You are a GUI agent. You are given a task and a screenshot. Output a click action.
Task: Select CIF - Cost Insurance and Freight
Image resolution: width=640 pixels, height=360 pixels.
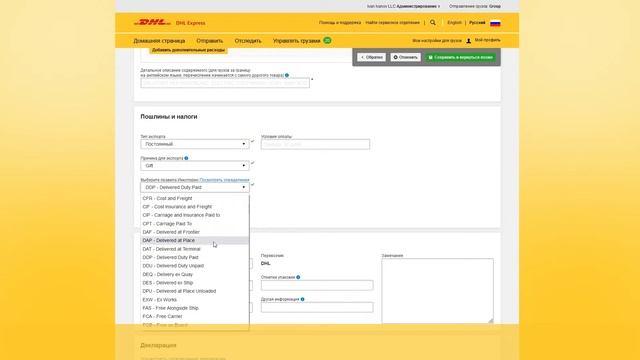click(195, 207)
